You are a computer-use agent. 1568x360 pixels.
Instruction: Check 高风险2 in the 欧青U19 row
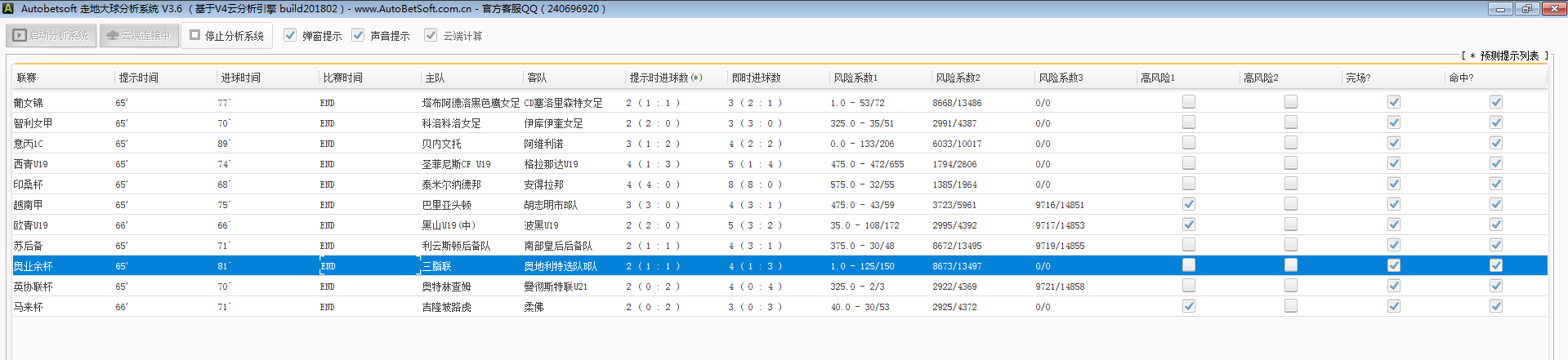[x=1291, y=224]
